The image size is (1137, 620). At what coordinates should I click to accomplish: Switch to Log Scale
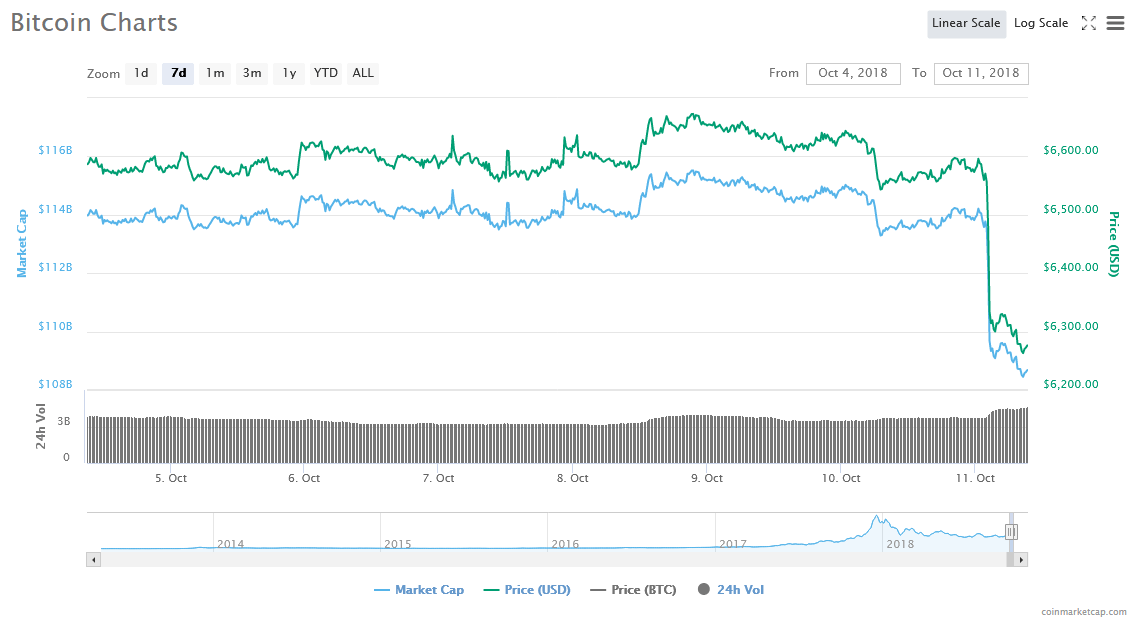coord(1041,23)
